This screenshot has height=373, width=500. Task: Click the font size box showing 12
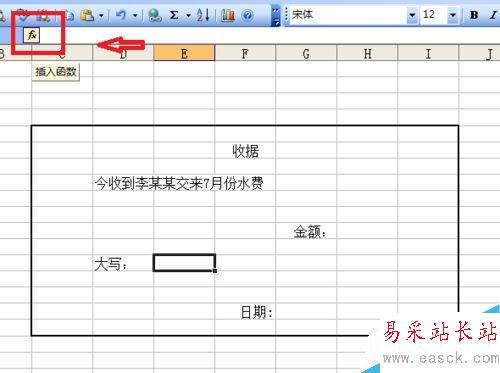click(433, 15)
